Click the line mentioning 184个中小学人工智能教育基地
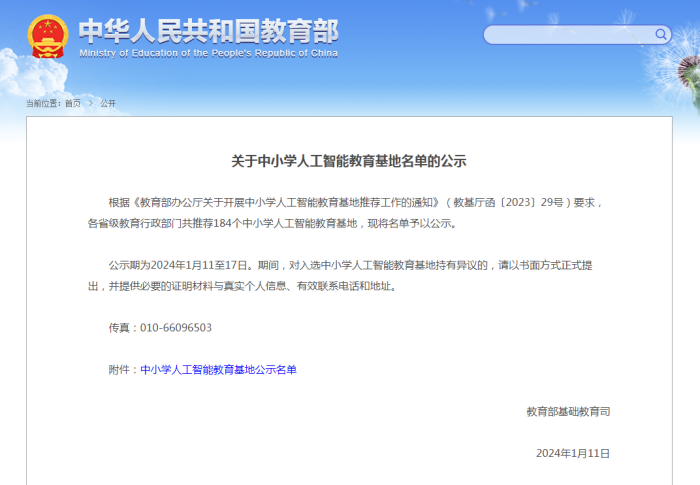This screenshot has height=485, width=700. click(x=272, y=223)
